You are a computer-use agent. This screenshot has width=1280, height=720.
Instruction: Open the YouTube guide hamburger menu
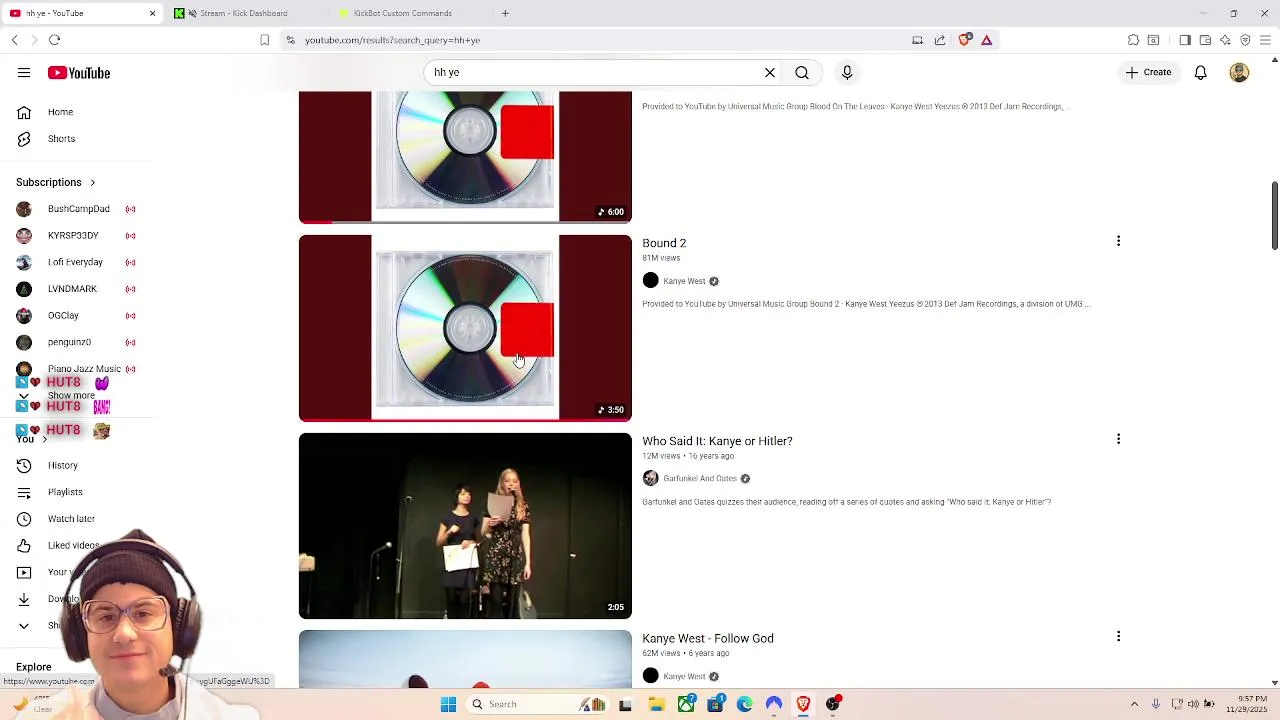[x=24, y=73]
